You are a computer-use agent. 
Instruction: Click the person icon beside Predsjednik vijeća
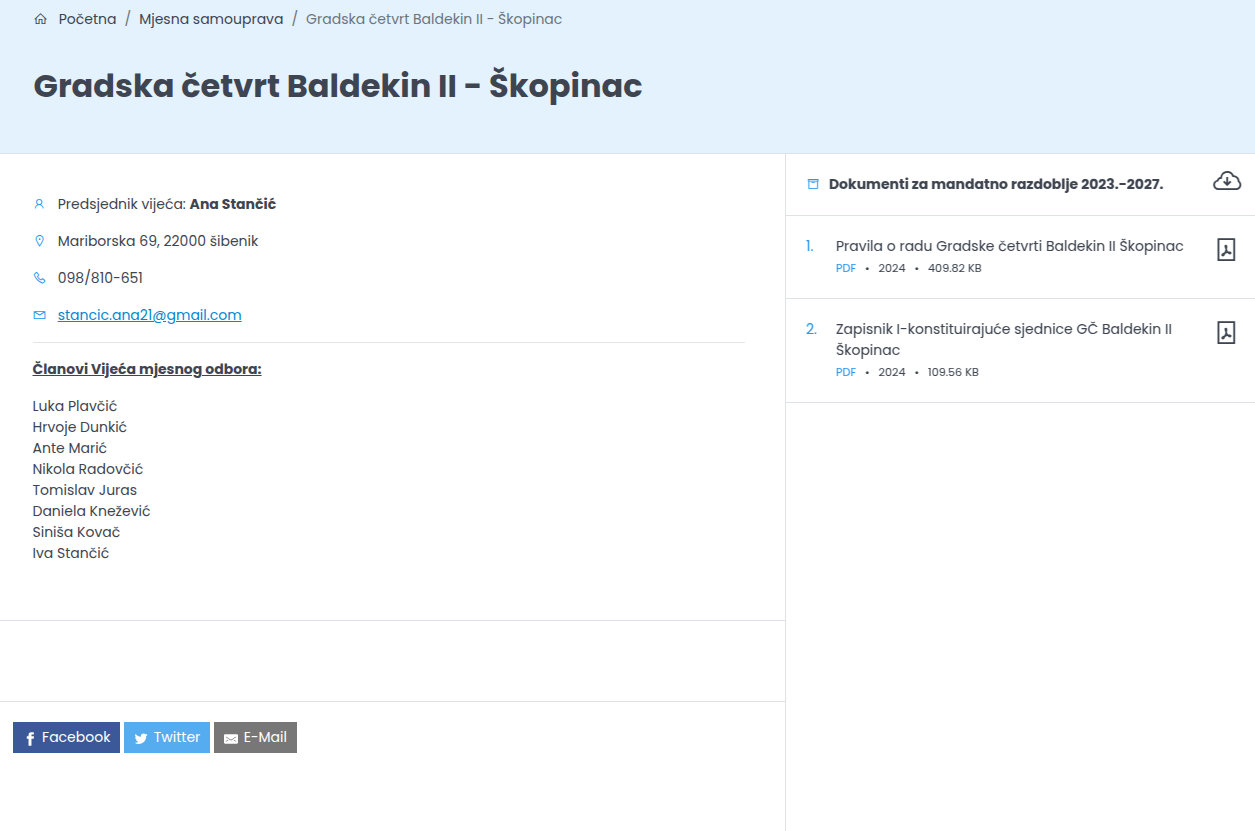[x=40, y=204]
